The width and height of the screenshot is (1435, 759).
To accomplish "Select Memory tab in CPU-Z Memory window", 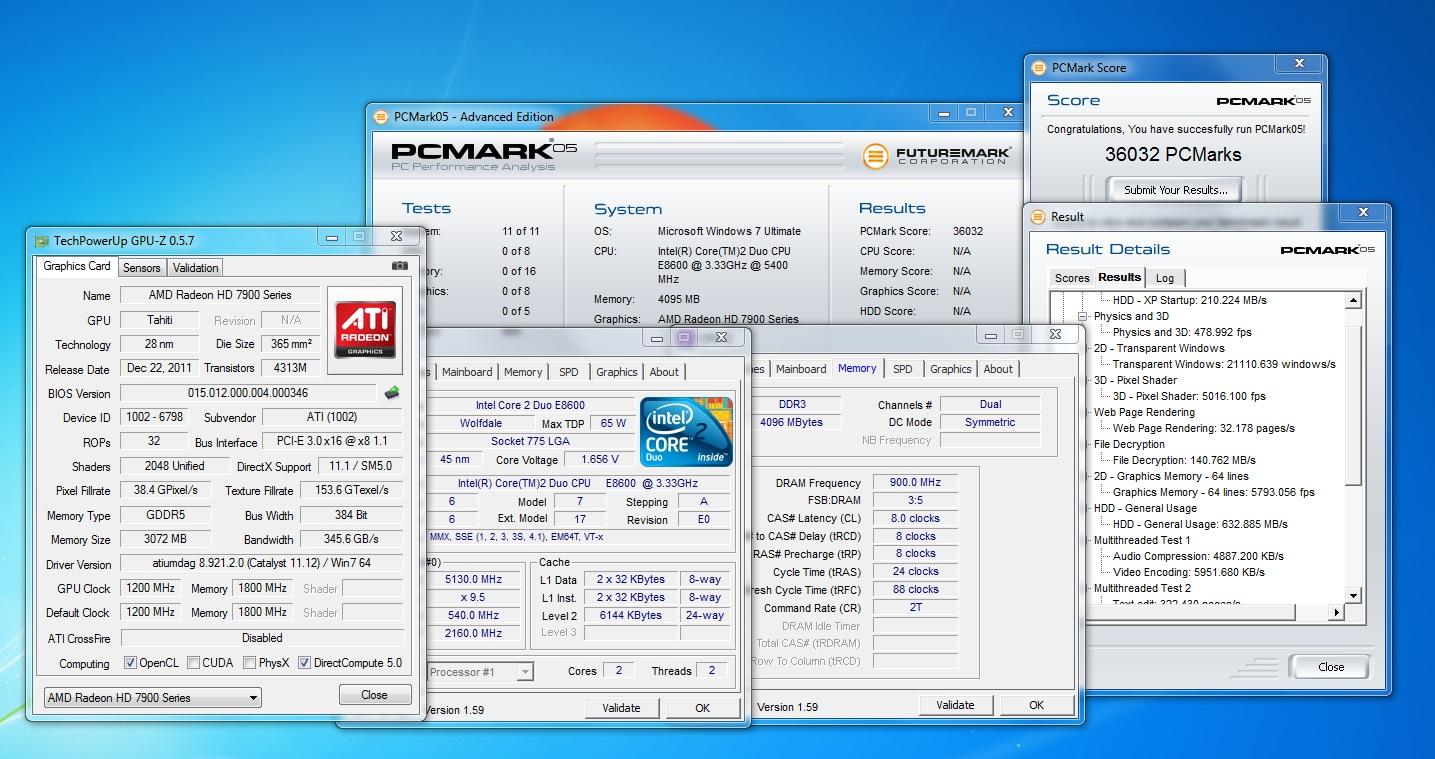I will coord(857,368).
